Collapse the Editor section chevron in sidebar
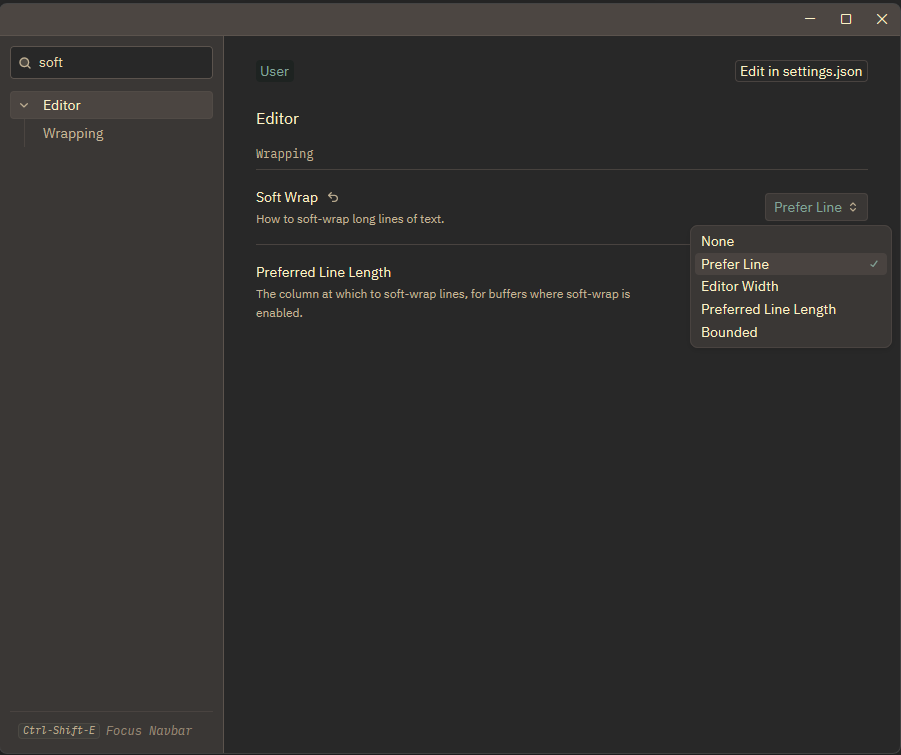Viewport: 901px width, 755px height. [24, 105]
